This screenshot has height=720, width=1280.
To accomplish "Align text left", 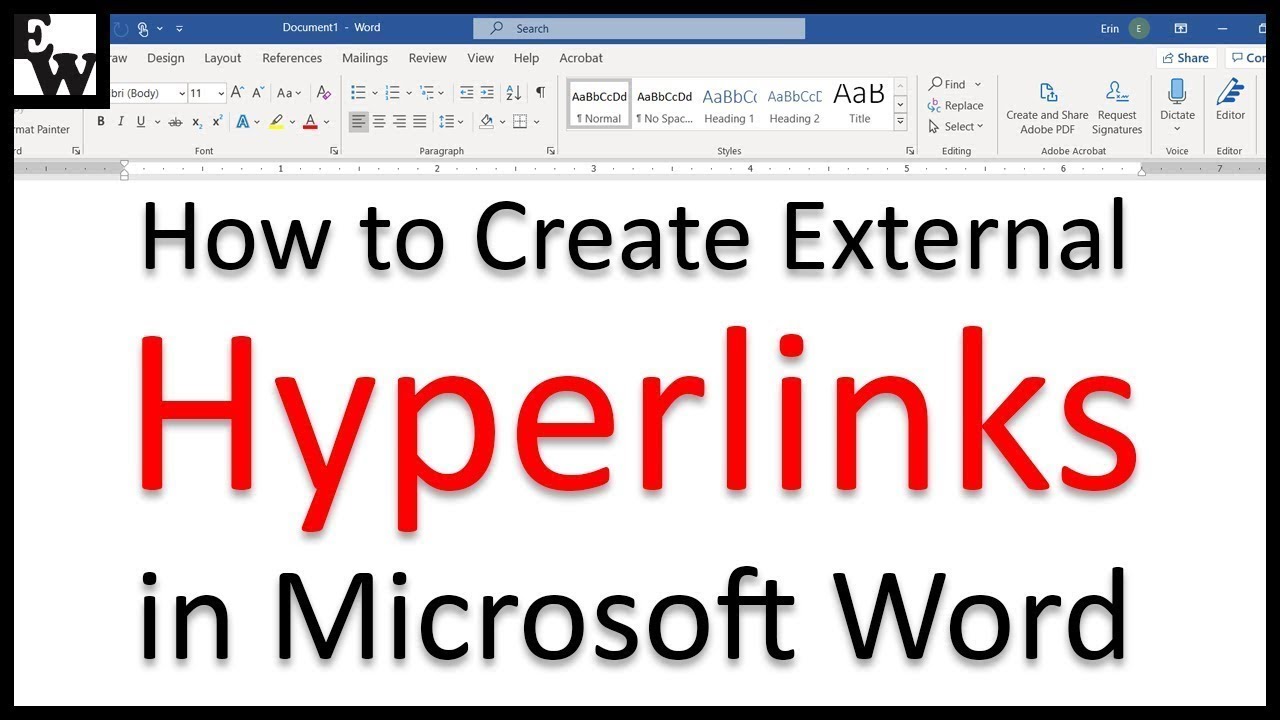I will click(358, 122).
